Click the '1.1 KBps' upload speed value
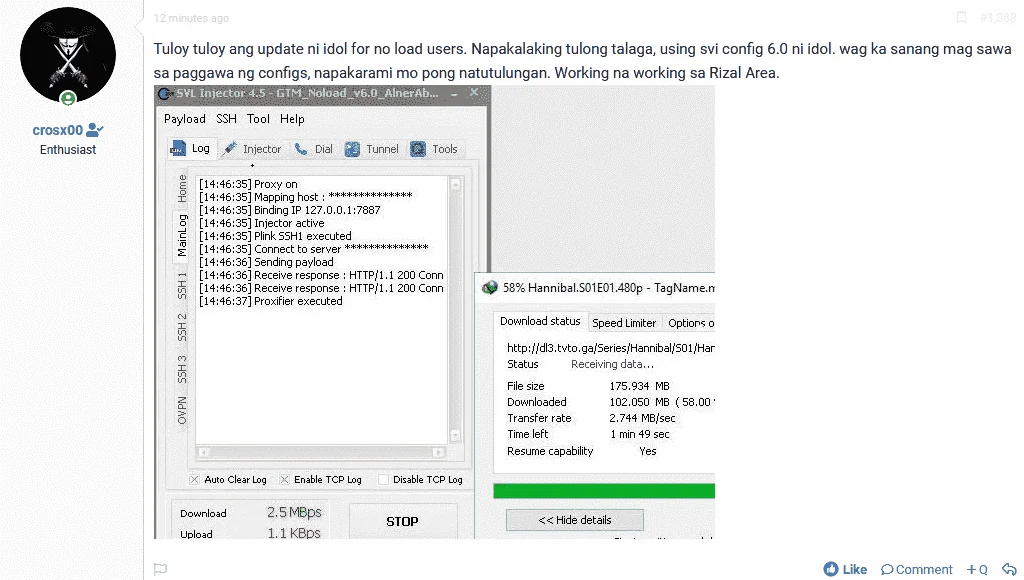The height and width of the screenshot is (580, 1024). coord(294,533)
